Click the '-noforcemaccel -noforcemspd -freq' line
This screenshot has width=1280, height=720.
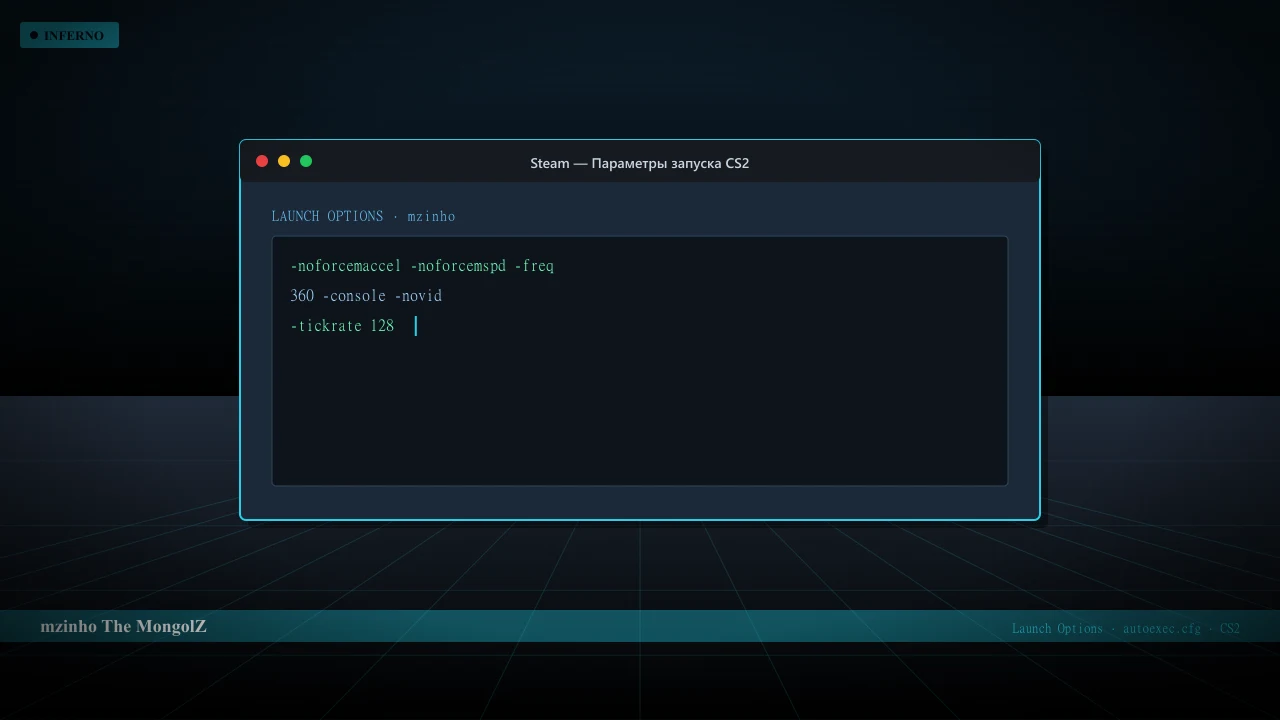point(422,266)
